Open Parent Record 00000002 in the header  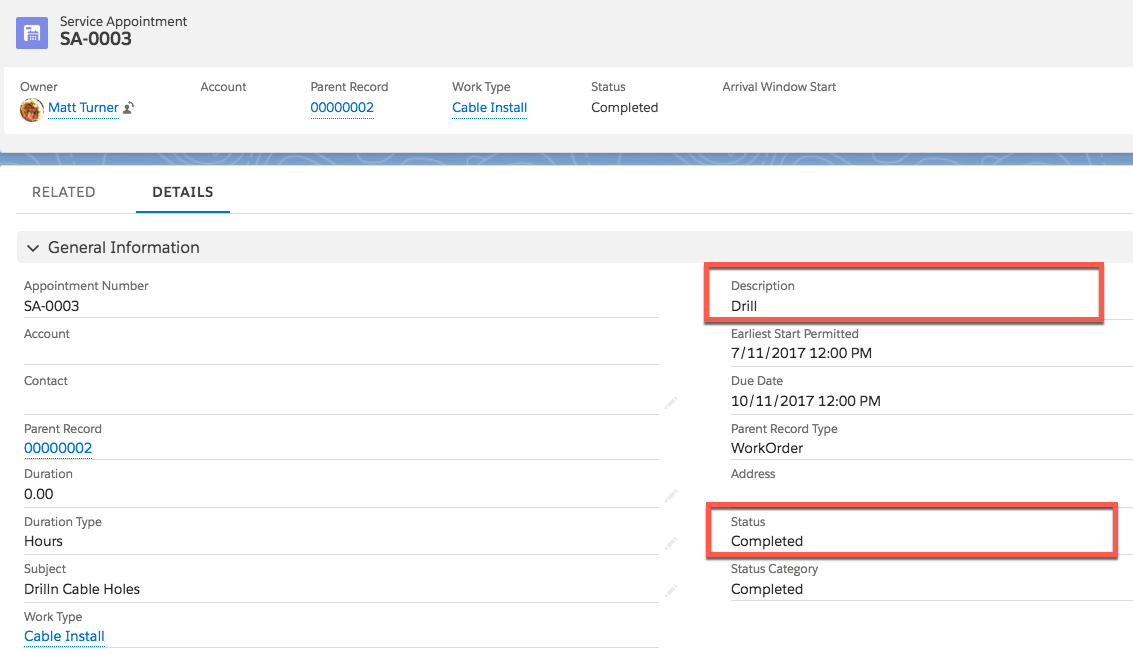[x=342, y=108]
